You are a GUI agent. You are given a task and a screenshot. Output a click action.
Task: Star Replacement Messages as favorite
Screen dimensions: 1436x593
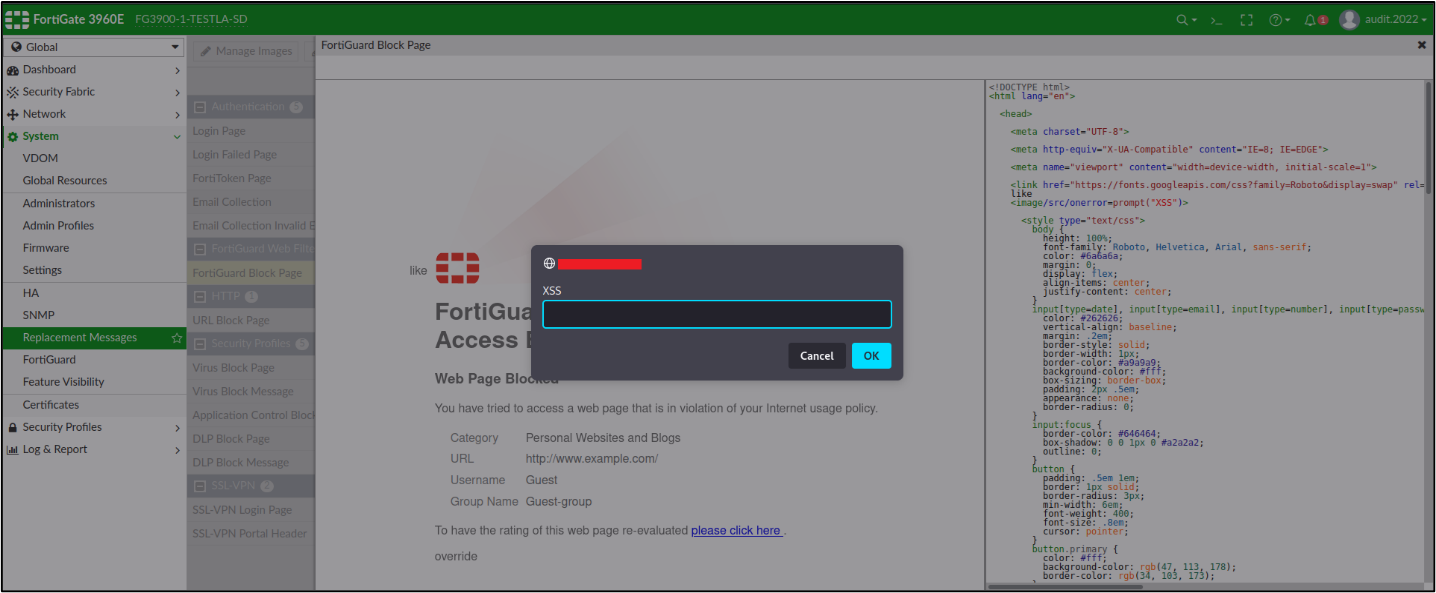pos(177,338)
